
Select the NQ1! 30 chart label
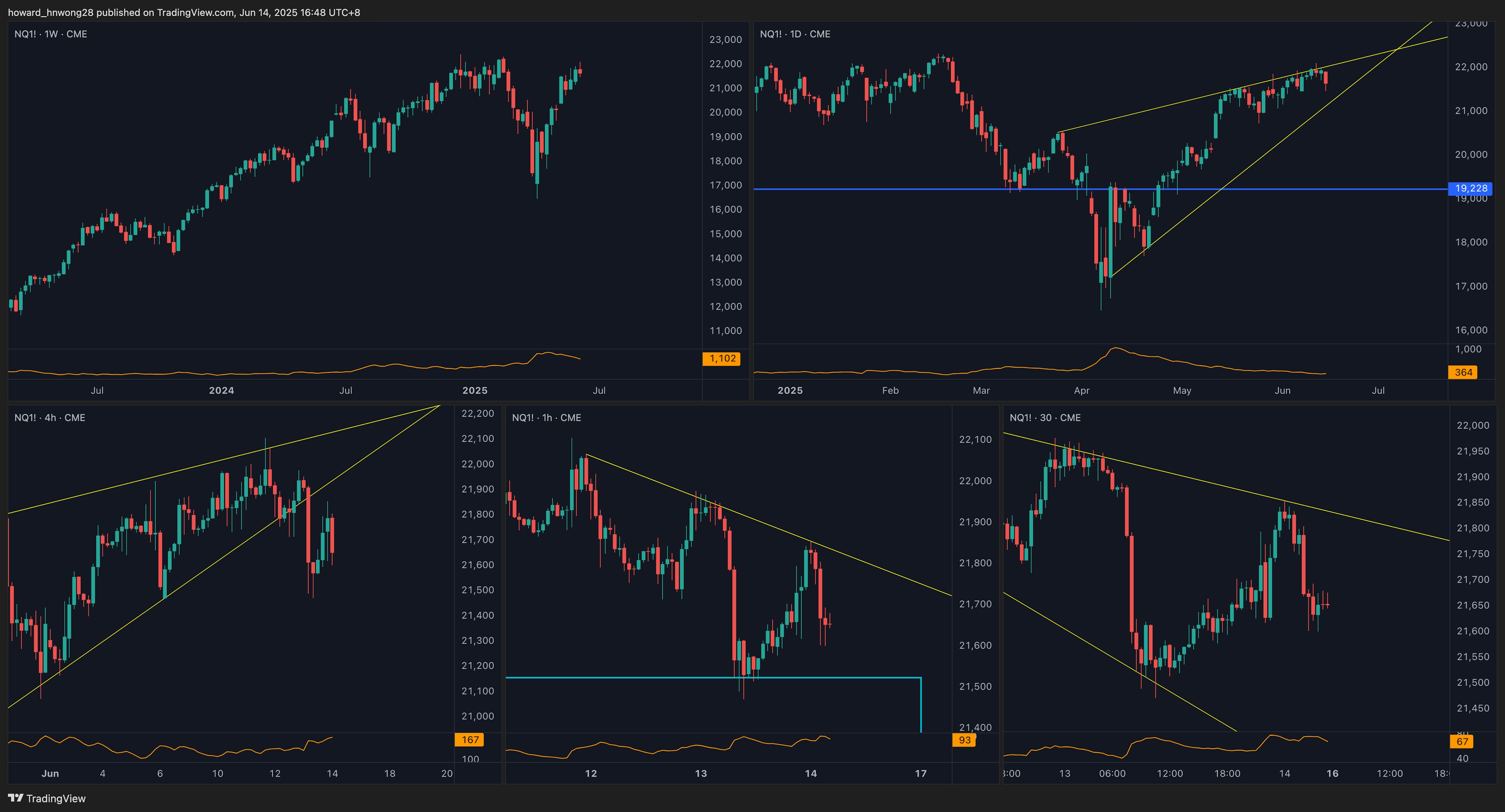pyautogui.click(x=1044, y=418)
